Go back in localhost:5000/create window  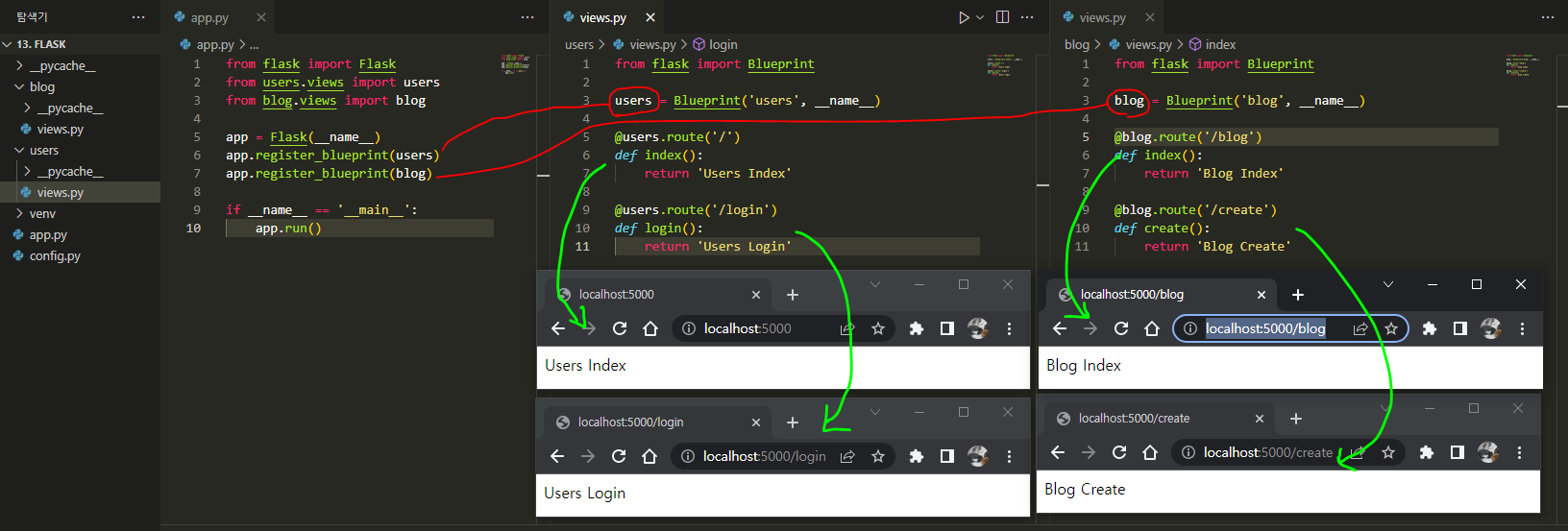click(1058, 452)
